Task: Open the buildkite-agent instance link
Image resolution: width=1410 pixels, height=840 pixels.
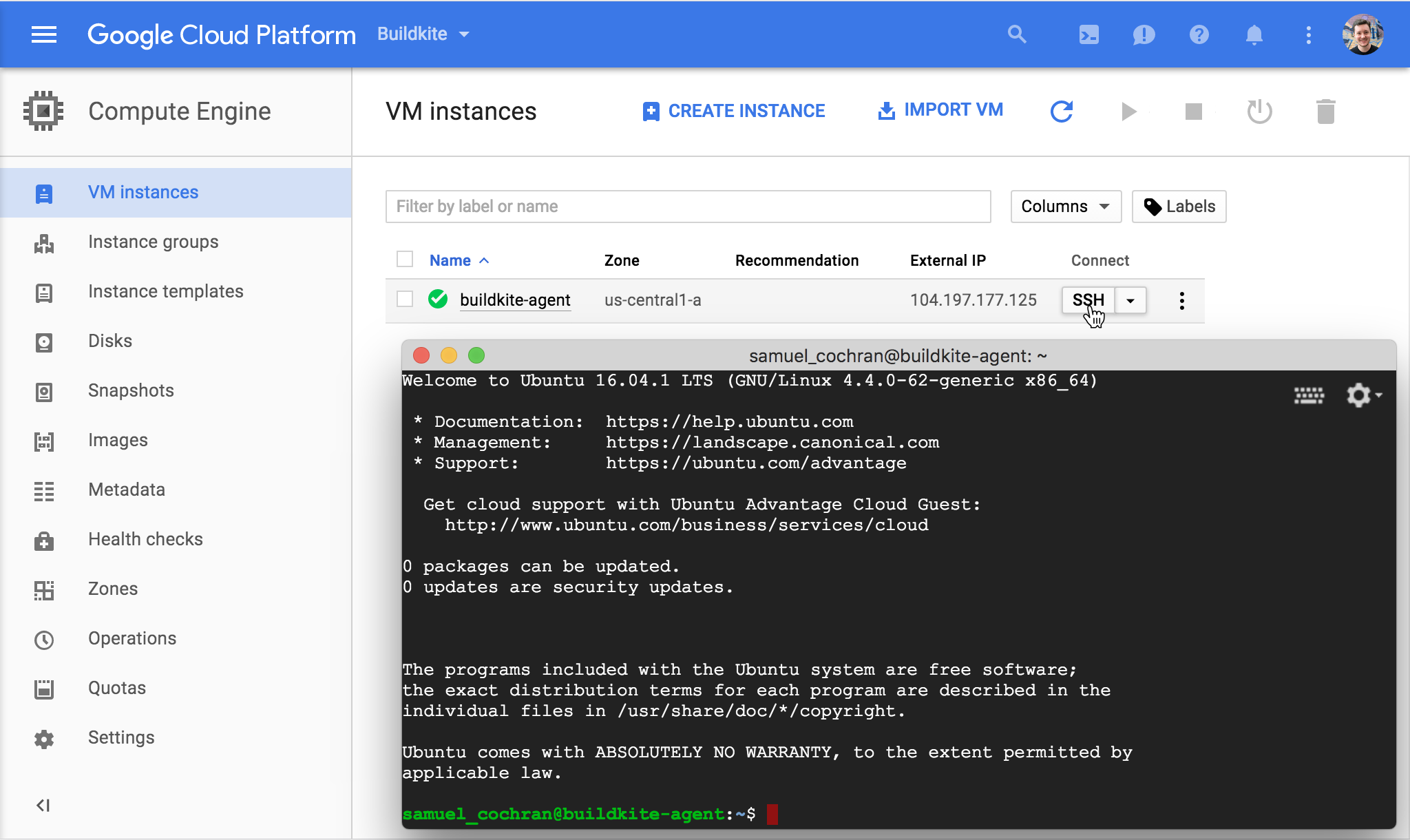Action: [x=515, y=300]
